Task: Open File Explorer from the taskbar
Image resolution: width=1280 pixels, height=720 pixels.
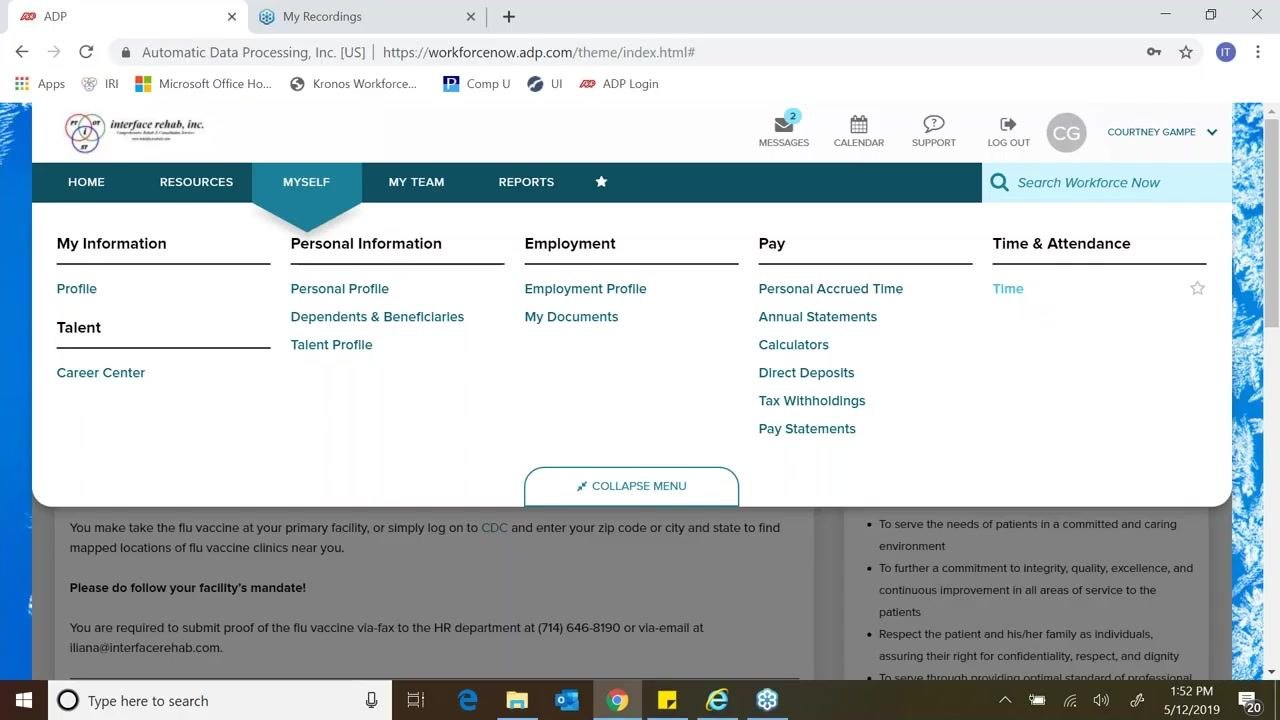Action: click(517, 700)
